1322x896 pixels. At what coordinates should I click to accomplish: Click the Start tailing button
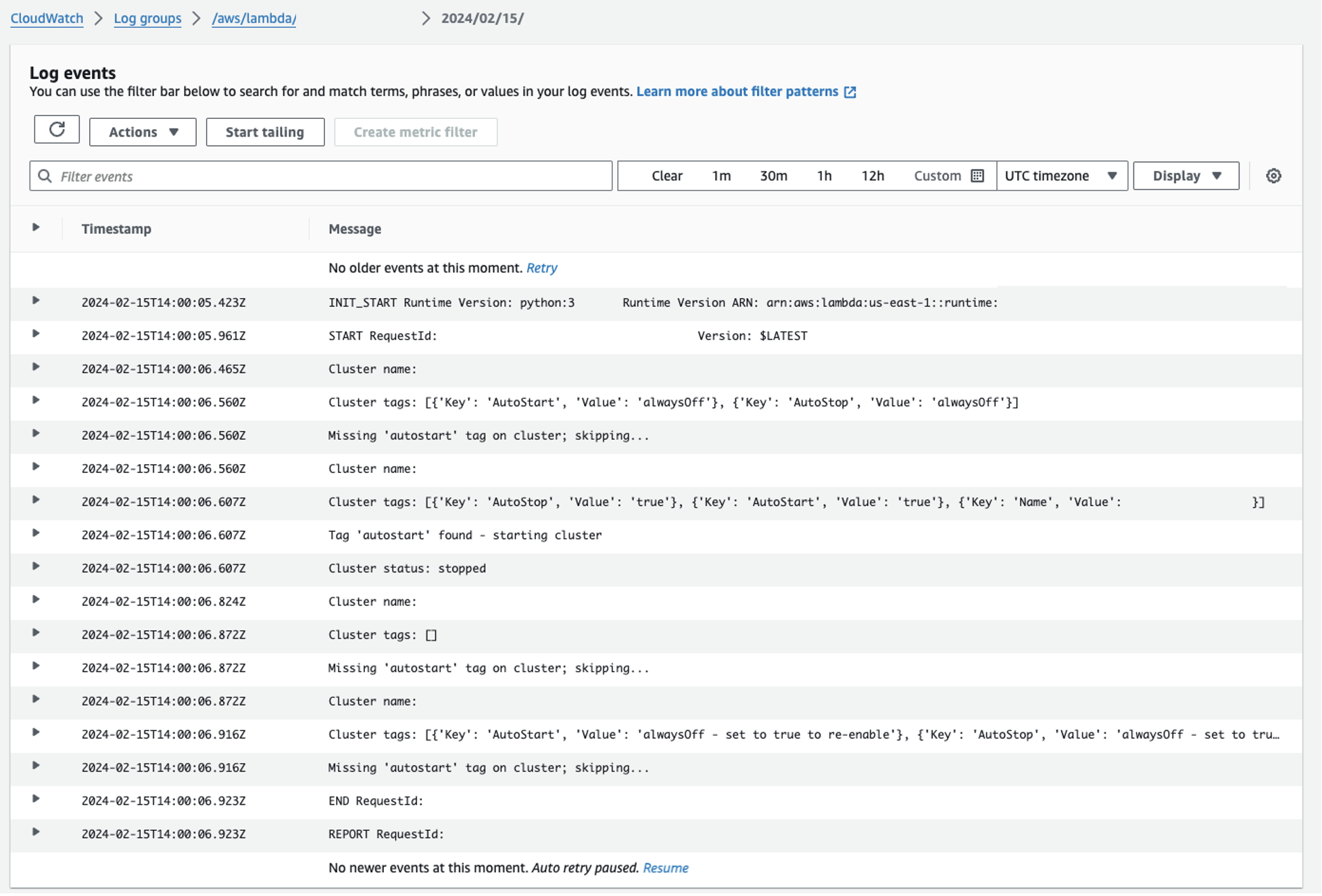point(265,132)
